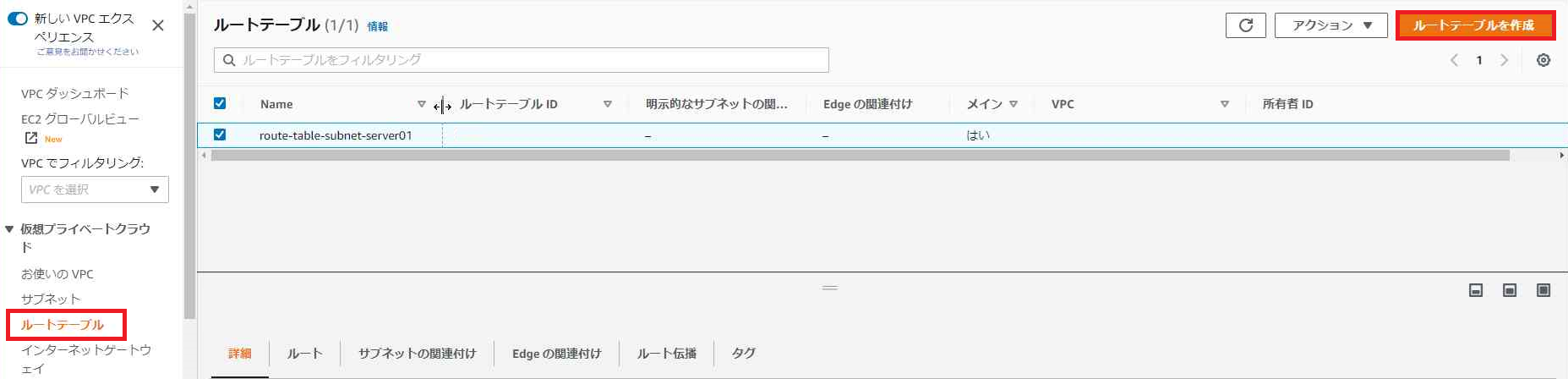Viewport: 1568px width, 379px height.
Task: Click the 情報 link beside the heading
Action: coord(378,26)
